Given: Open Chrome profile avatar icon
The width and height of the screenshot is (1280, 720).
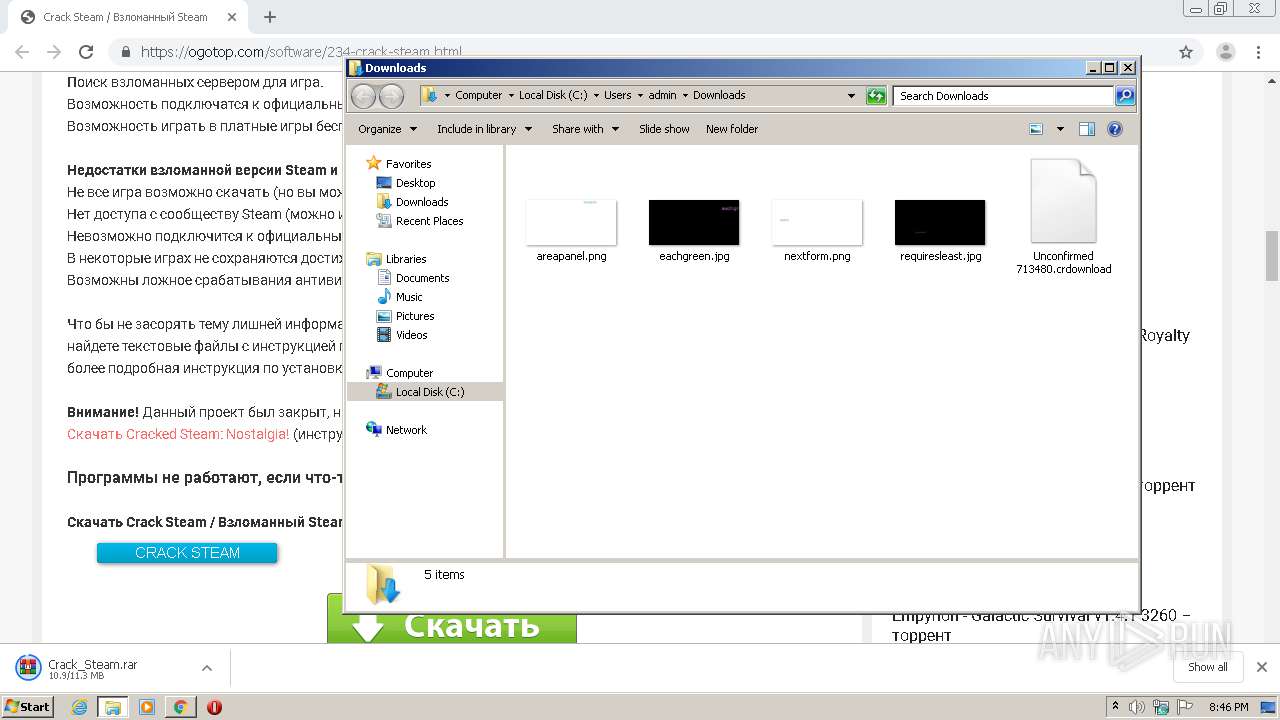Looking at the screenshot, I should (x=1225, y=52).
